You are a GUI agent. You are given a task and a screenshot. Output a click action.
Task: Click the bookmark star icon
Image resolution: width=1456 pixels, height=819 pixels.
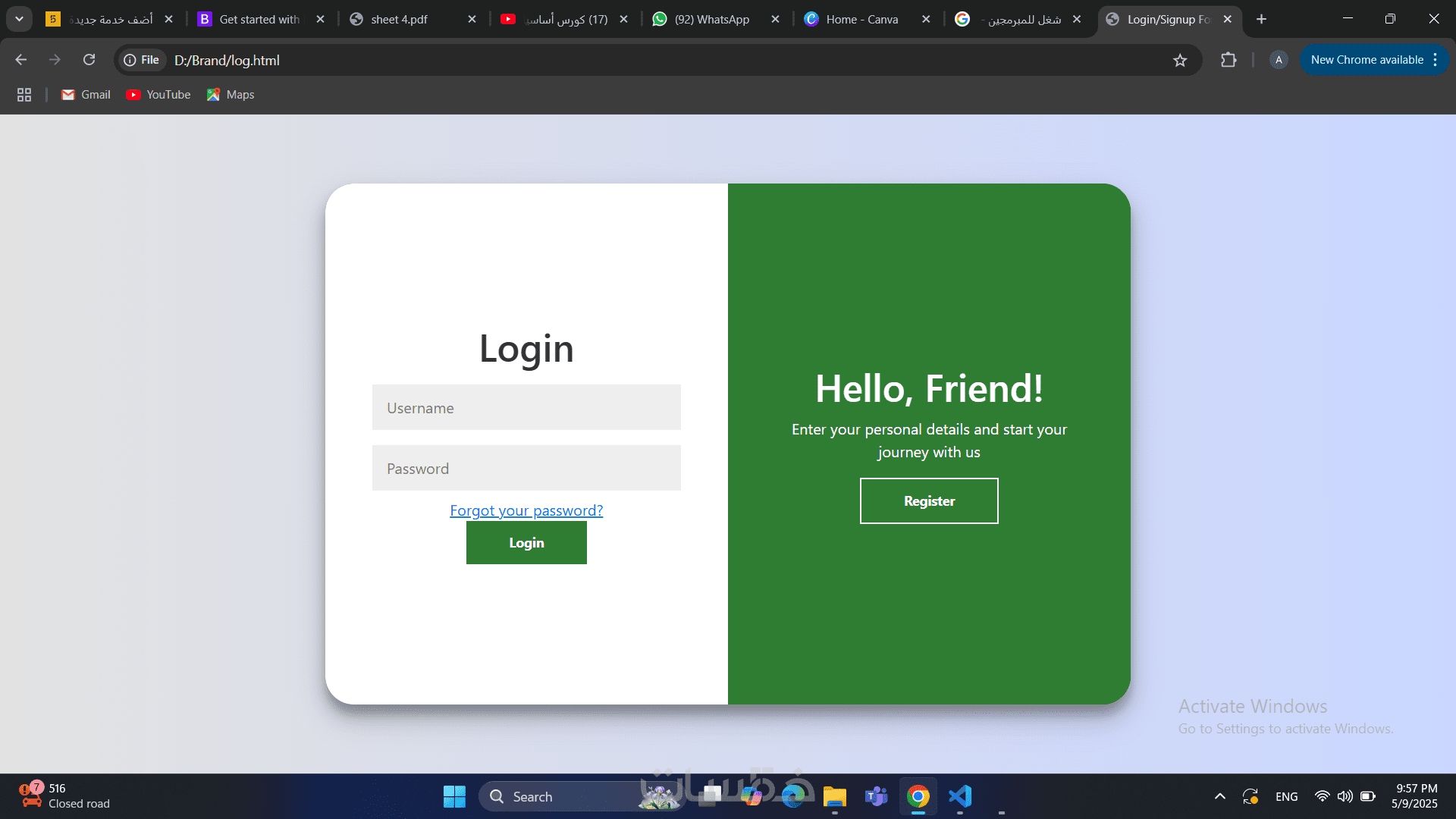(x=1180, y=61)
